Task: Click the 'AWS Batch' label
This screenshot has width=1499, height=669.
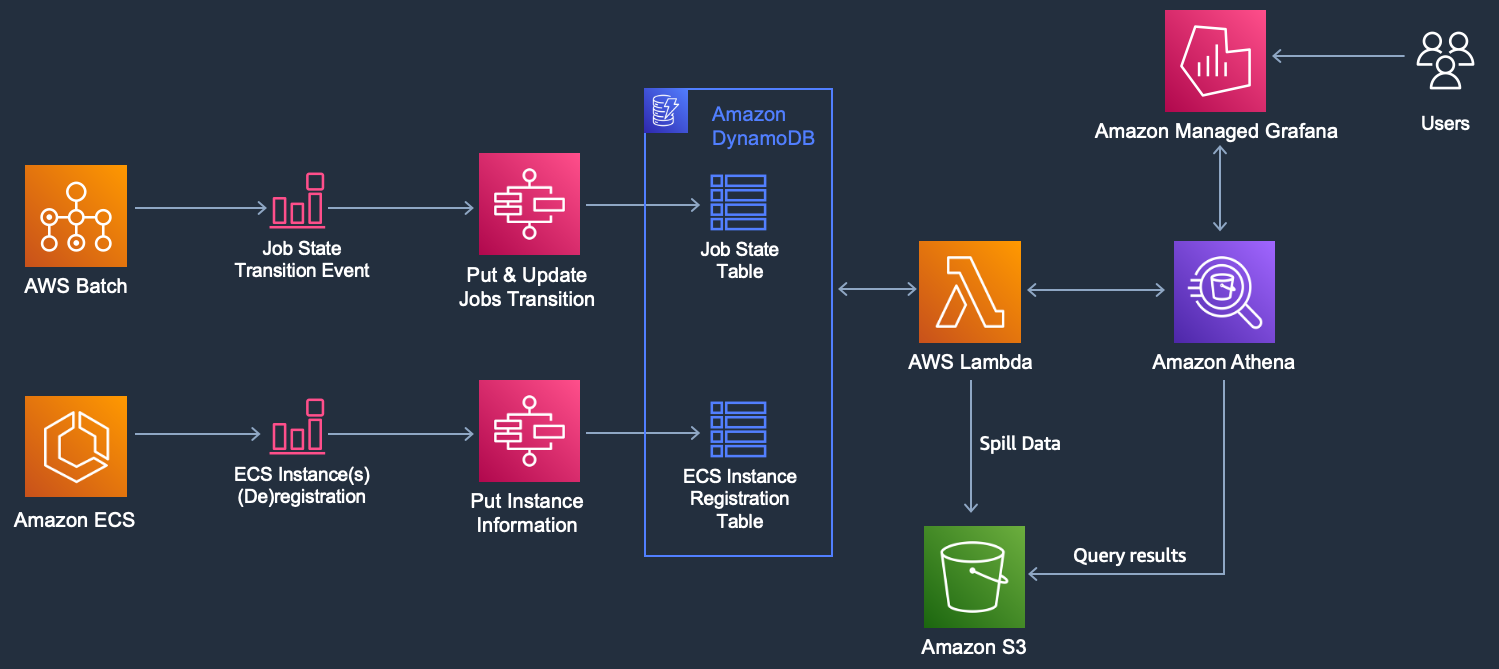Action: click(76, 287)
